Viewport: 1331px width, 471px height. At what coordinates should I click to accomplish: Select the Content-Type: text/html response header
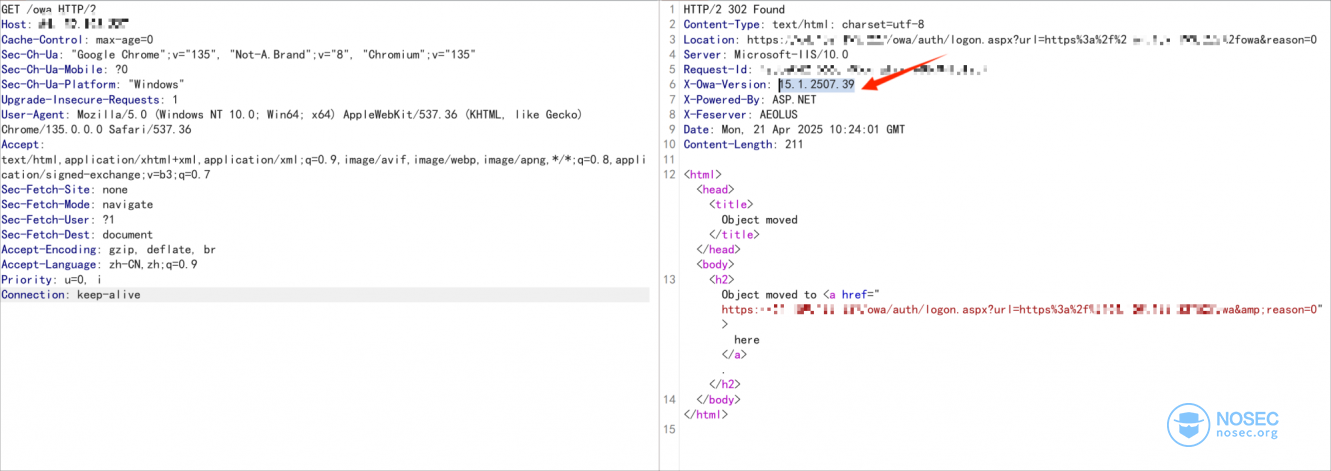804,24
